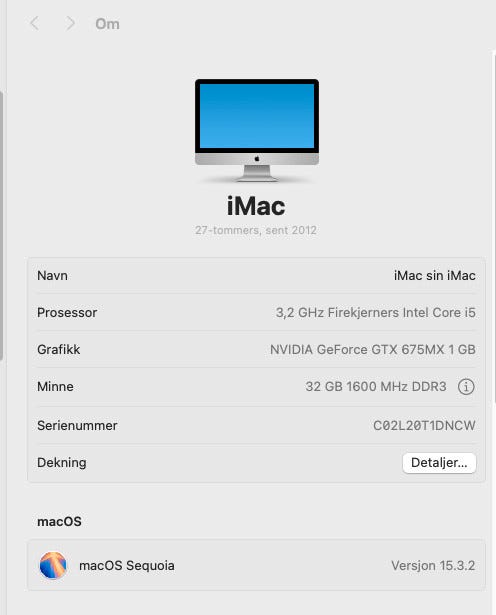Click the Grafikk NVIDIA GeForce value

coord(372,349)
